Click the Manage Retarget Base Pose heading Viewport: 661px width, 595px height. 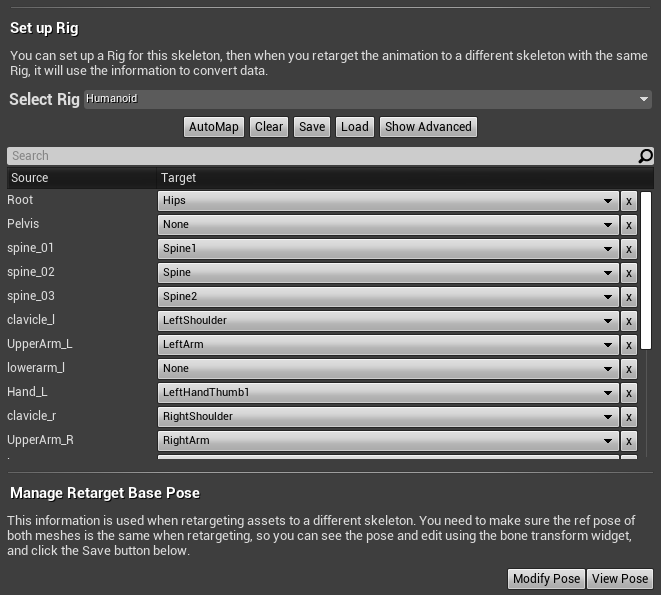105,493
